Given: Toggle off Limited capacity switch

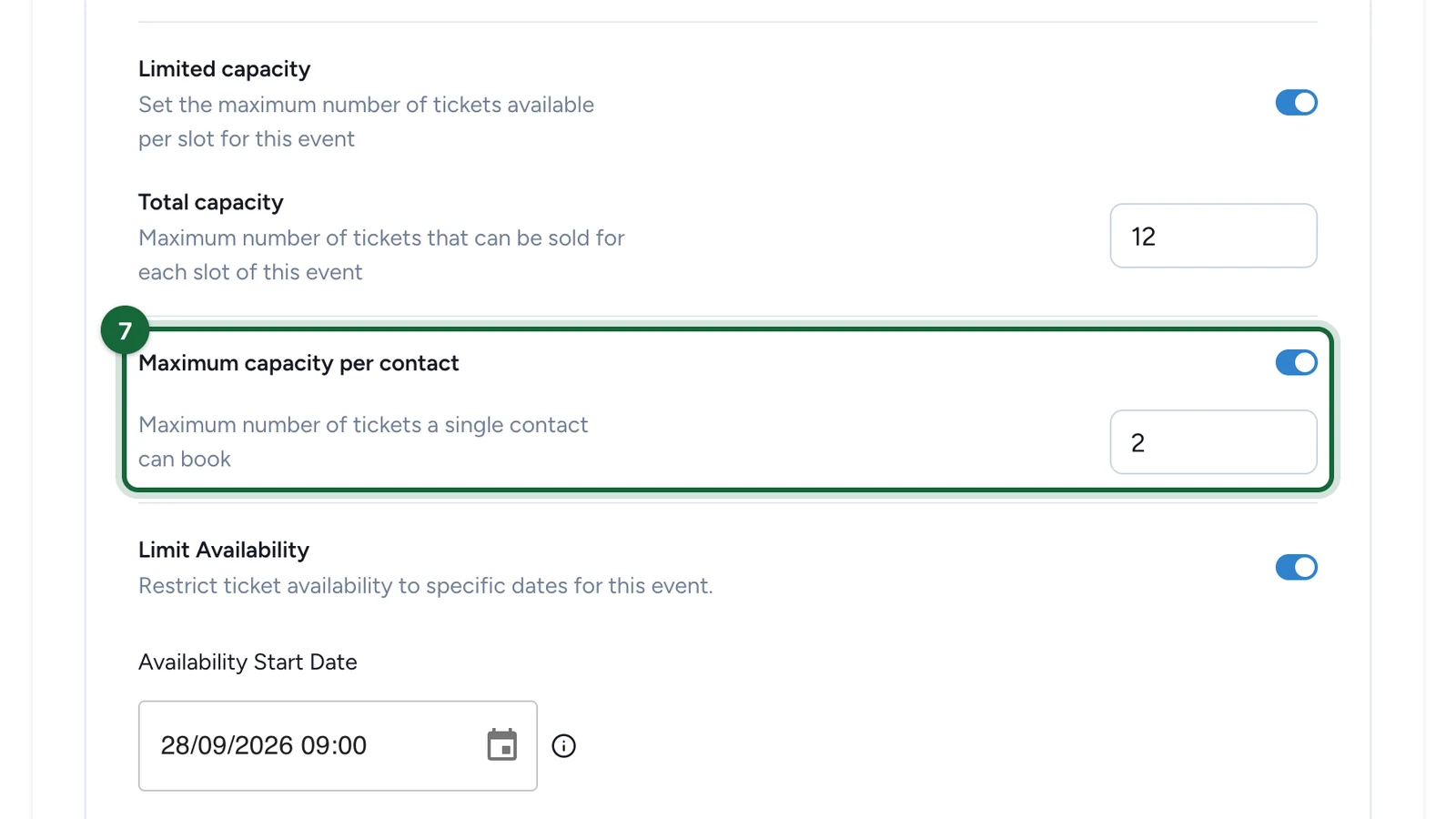Looking at the screenshot, I should click(x=1296, y=103).
